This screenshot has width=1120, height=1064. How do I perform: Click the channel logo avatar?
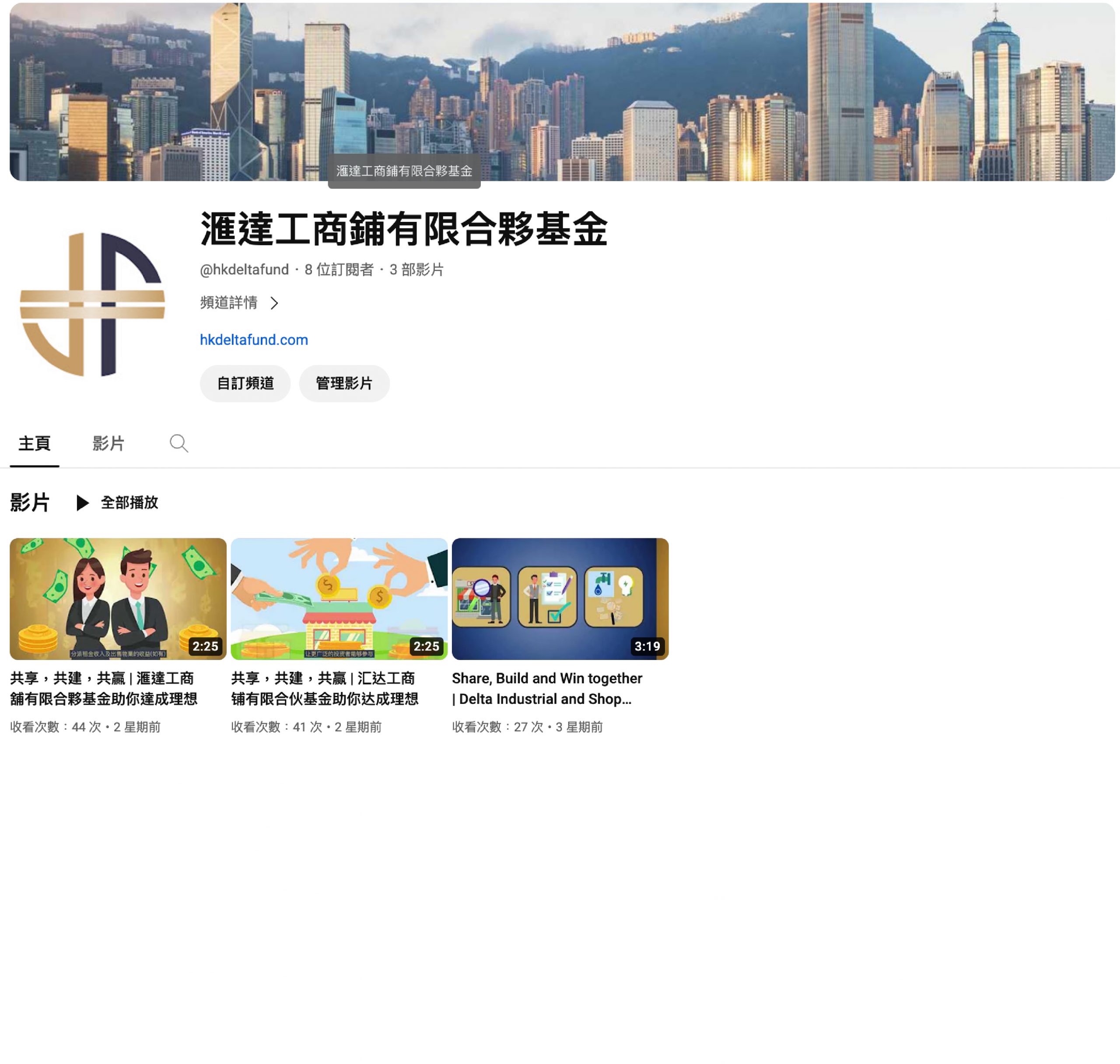(92, 305)
